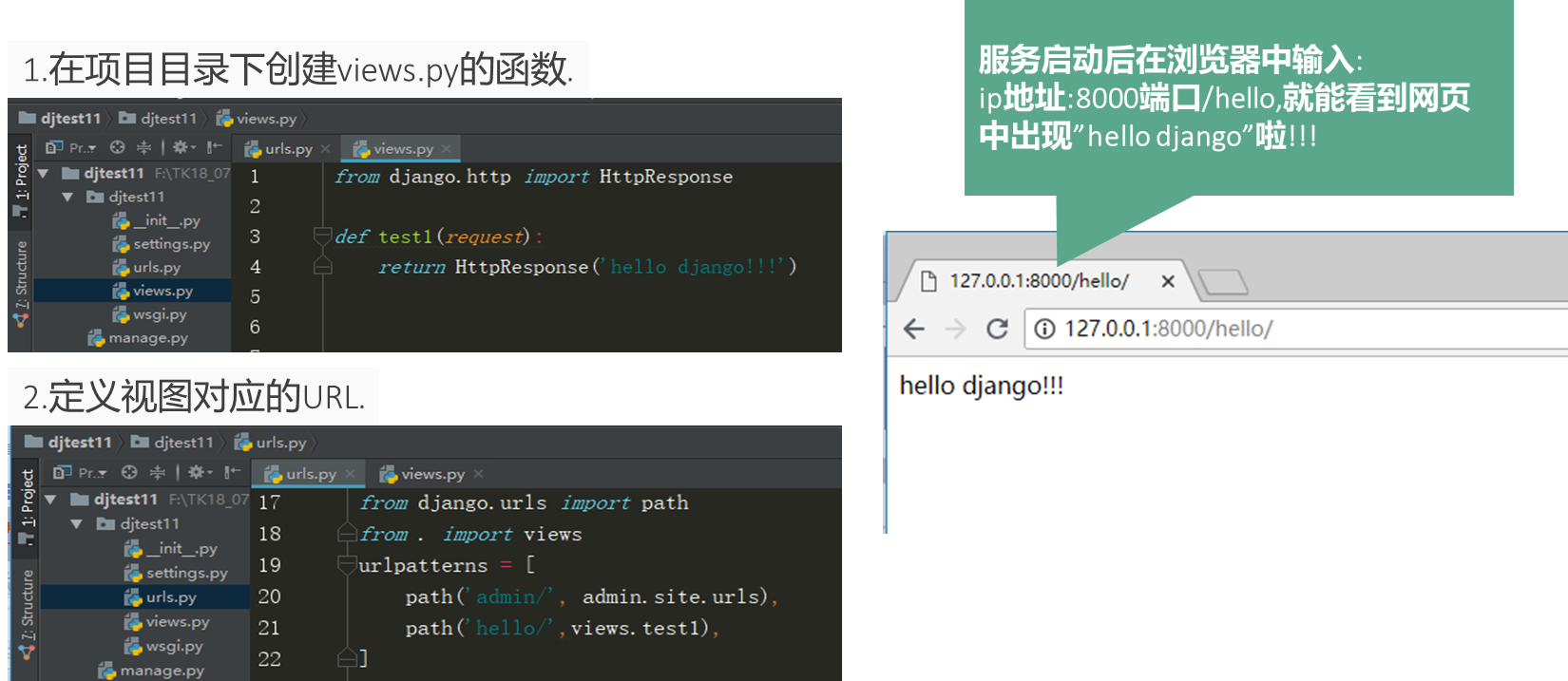Viewport: 1568px width, 681px height.
Task: Open settings.py in the lower PyCharm project tree
Action: [x=176, y=573]
